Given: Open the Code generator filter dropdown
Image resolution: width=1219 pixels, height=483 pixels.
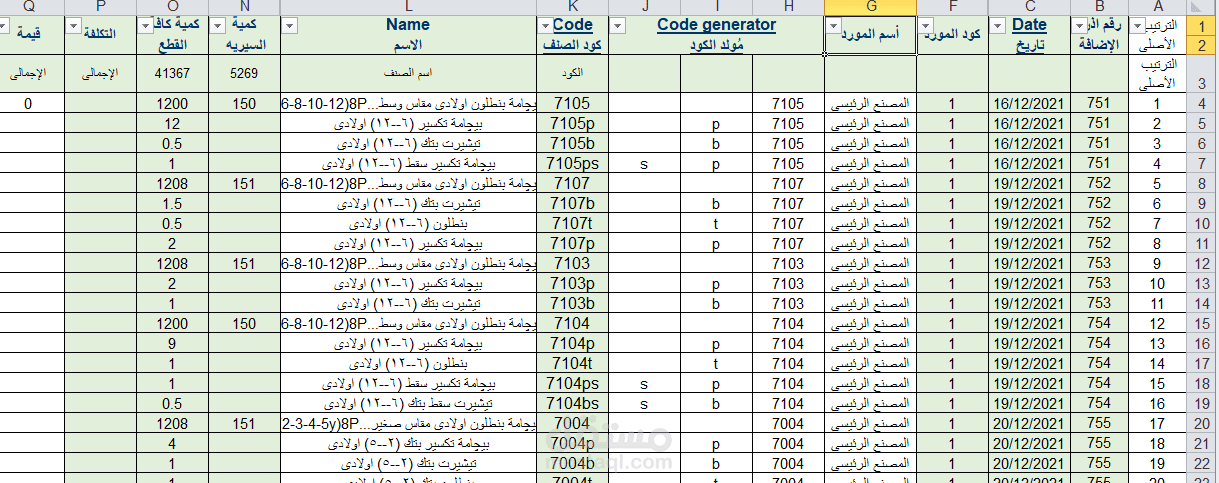Looking at the screenshot, I should tap(617, 26).
